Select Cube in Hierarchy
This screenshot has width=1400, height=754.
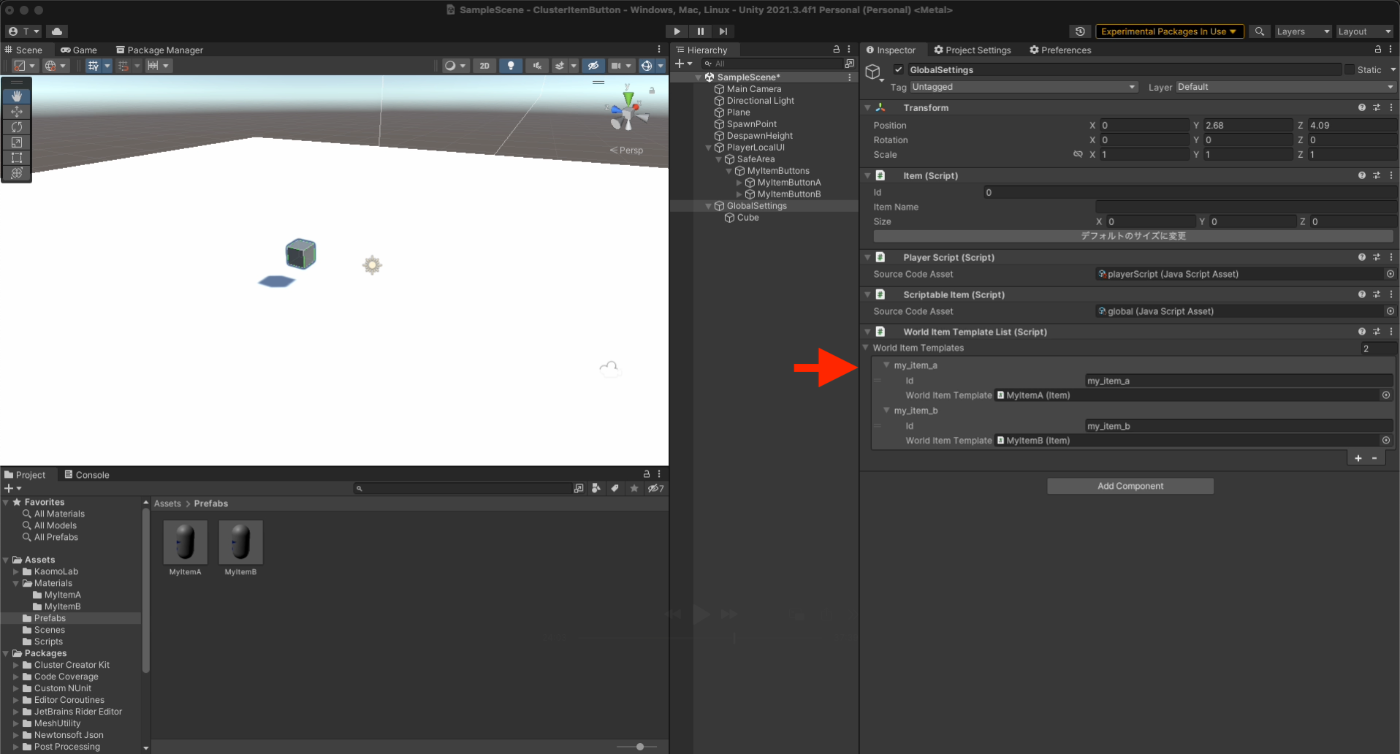tap(748, 218)
